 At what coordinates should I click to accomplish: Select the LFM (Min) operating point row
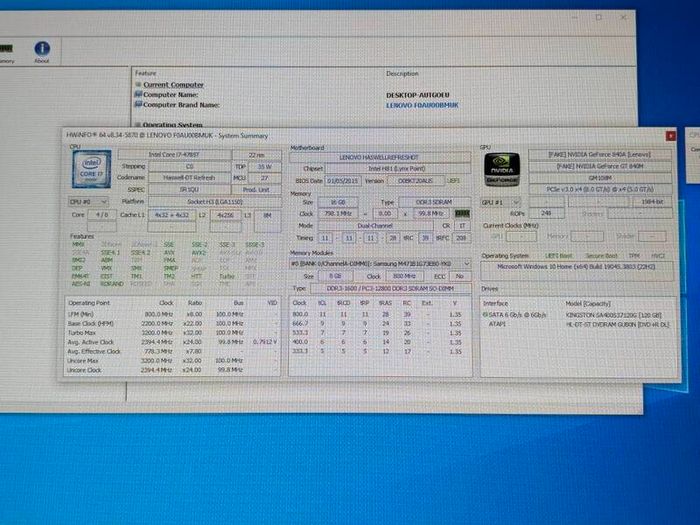(x=172, y=314)
